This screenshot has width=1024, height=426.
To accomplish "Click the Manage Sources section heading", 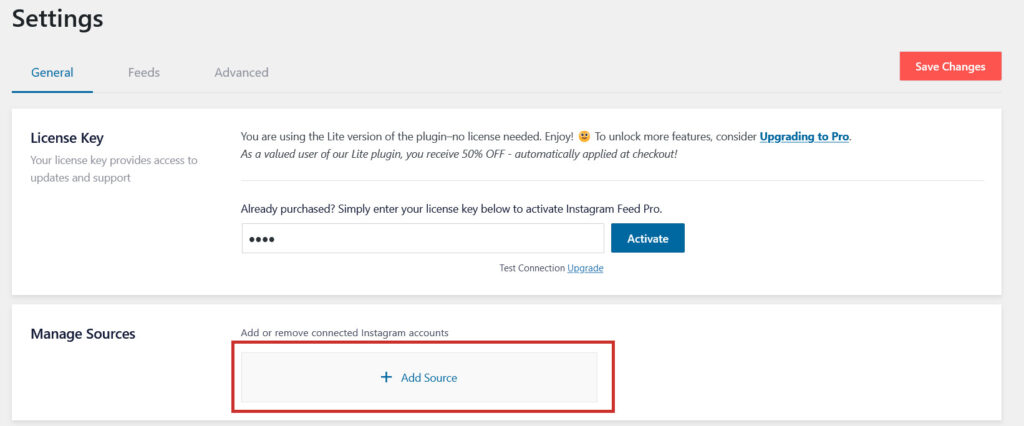I will (83, 334).
